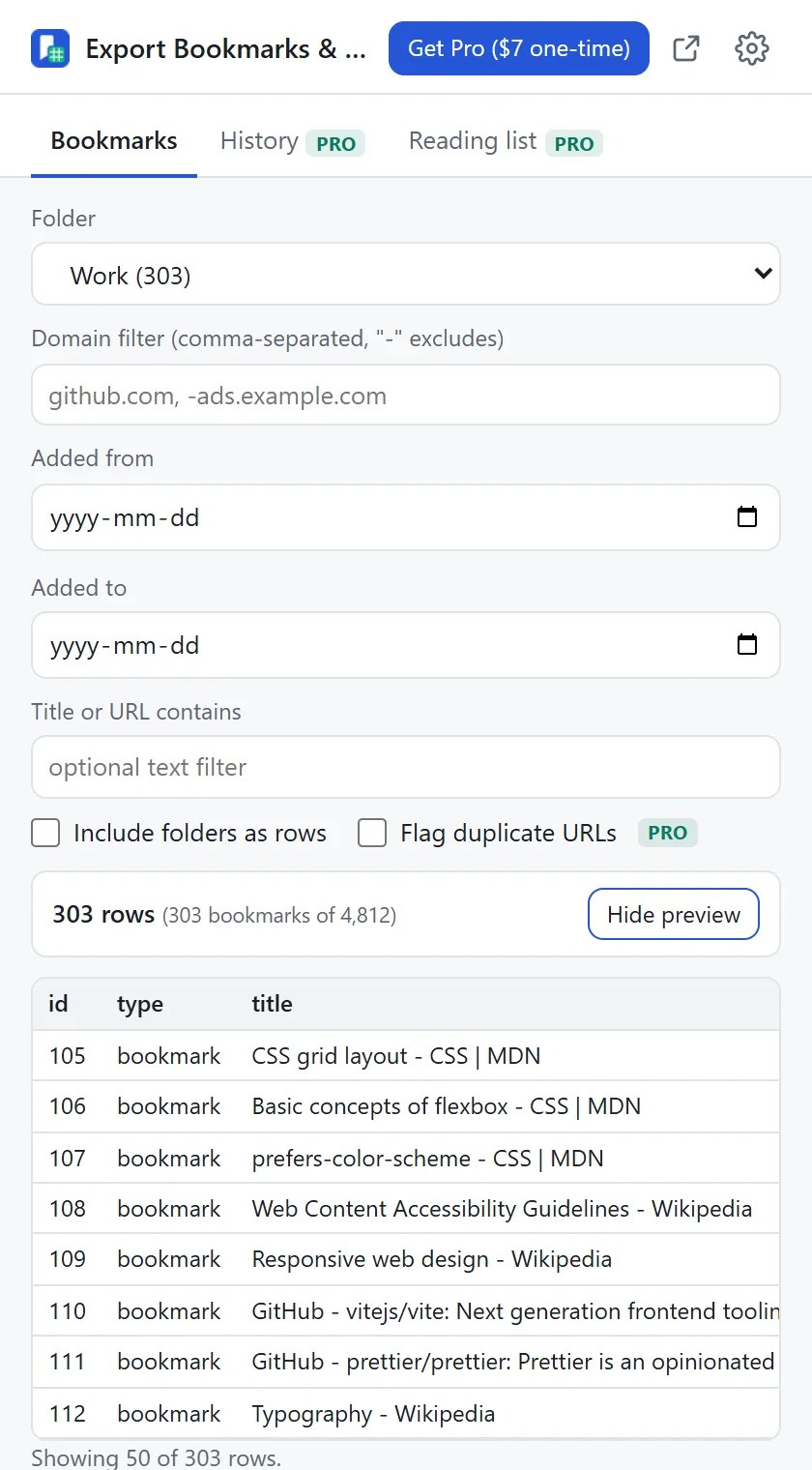Click id cell 110
Screen dimensions: 812x1470
68,1310
